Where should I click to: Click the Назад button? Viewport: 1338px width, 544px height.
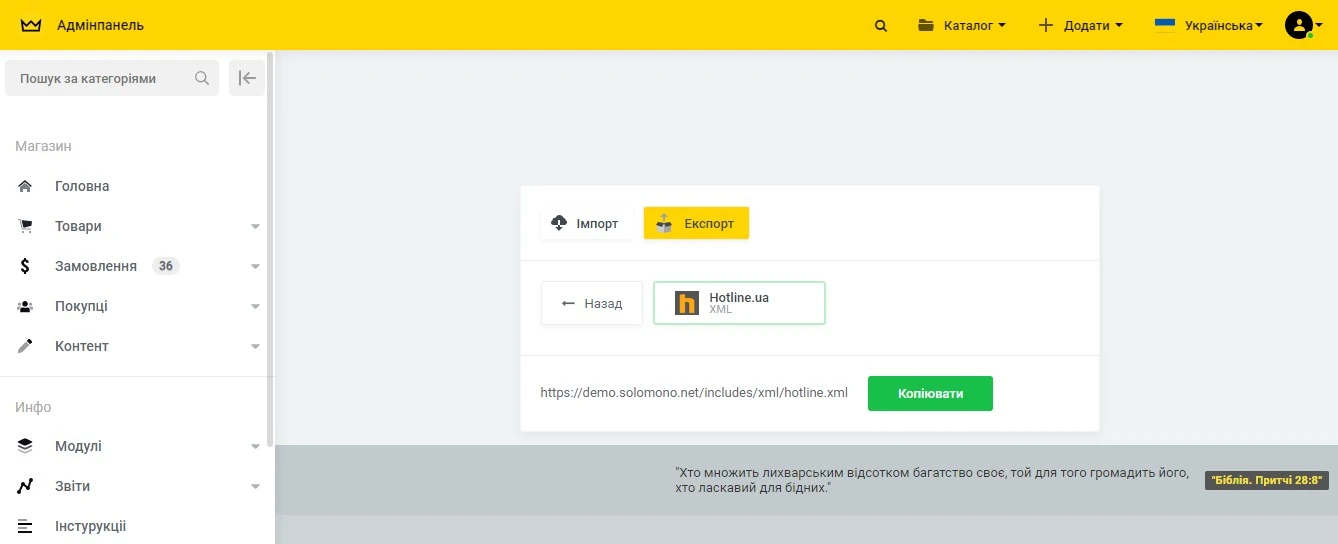click(592, 303)
